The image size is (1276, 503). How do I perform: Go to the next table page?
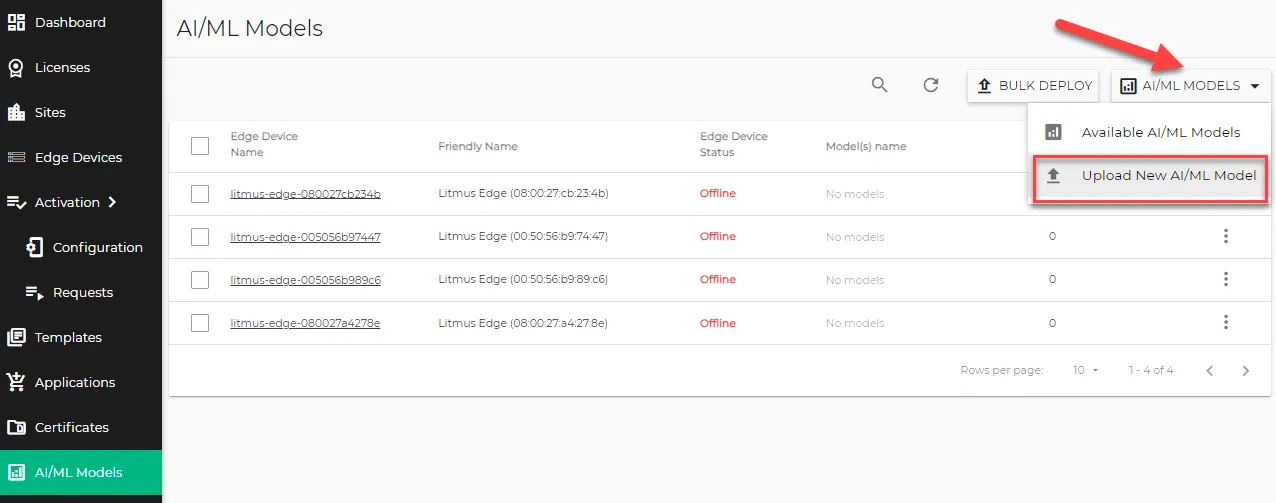pos(1246,371)
